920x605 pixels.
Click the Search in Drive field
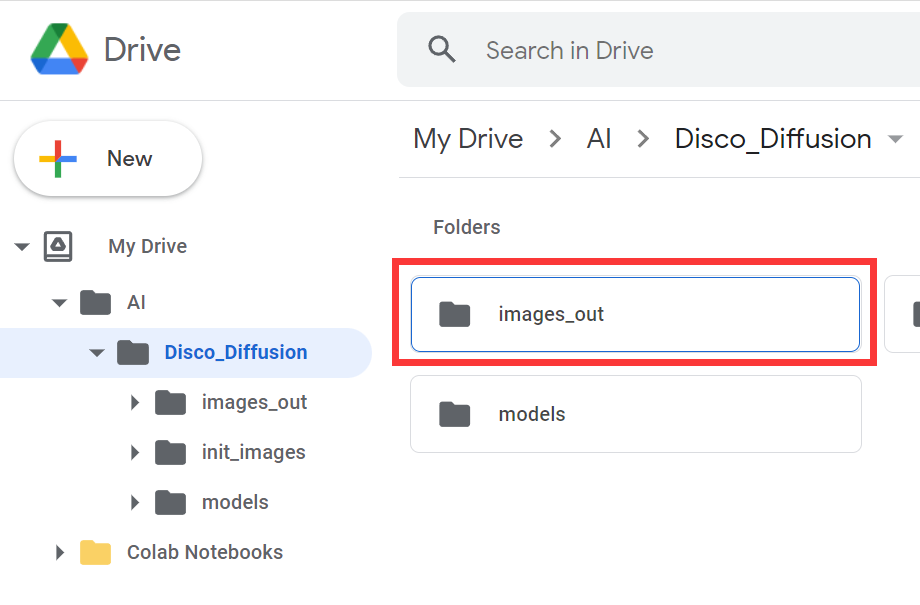[658, 50]
